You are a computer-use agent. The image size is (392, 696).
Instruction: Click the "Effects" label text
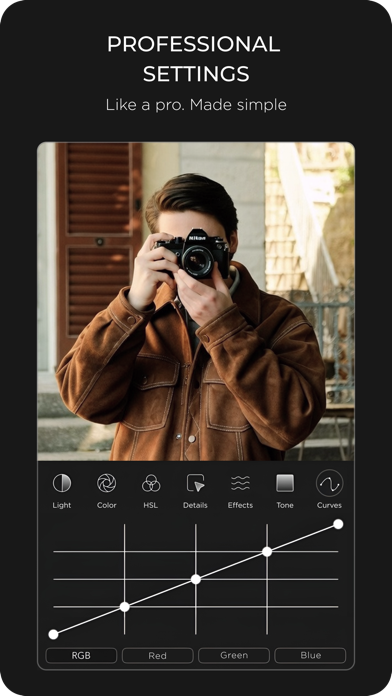coord(240,505)
